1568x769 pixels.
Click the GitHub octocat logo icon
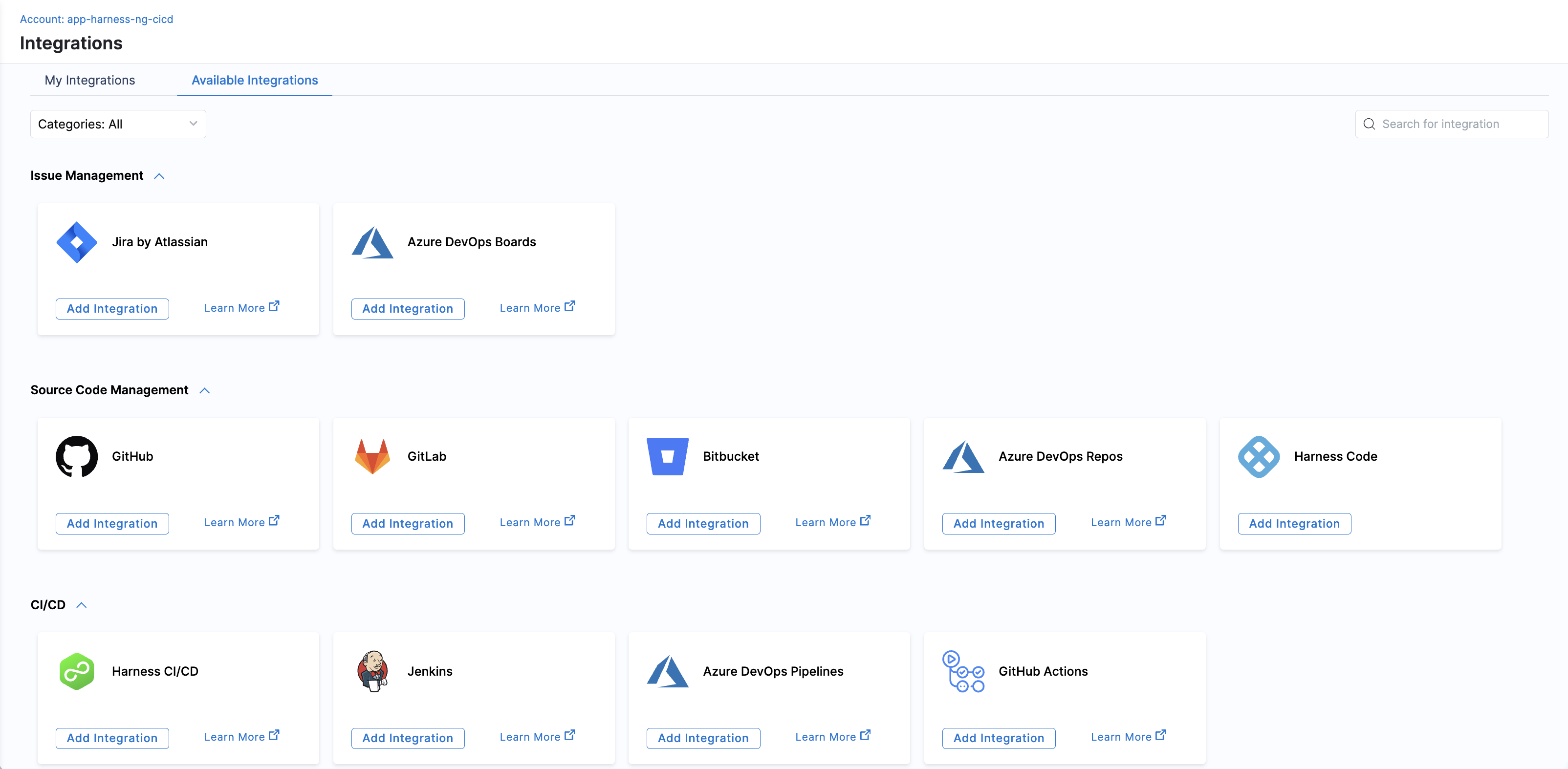77,456
